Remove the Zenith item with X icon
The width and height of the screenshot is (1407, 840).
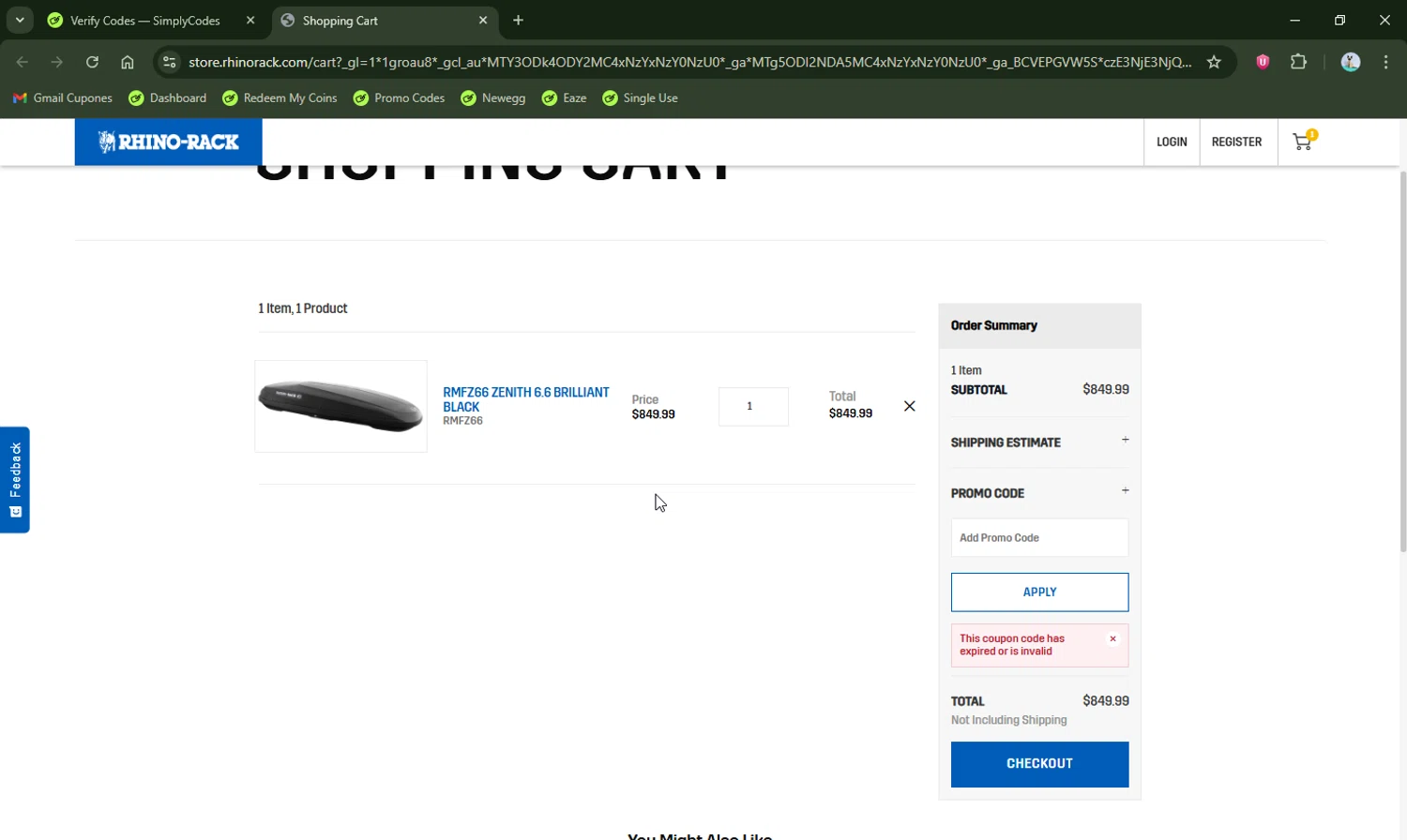pos(909,406)
